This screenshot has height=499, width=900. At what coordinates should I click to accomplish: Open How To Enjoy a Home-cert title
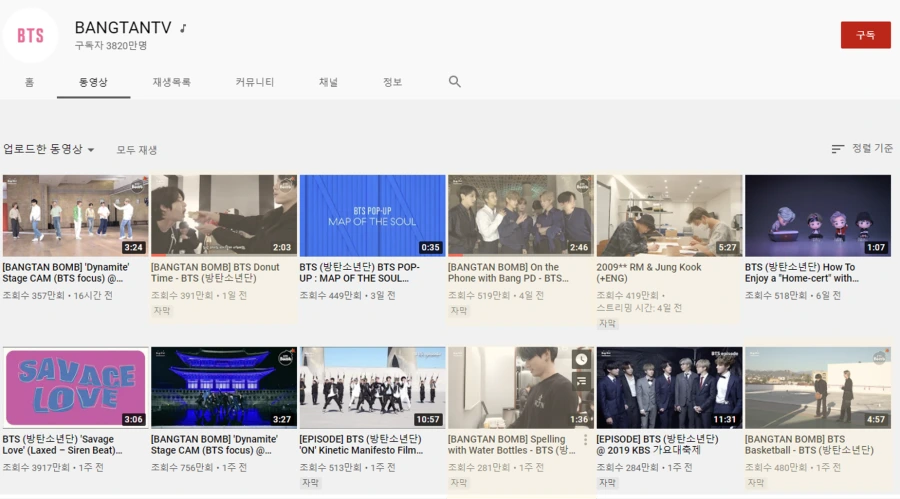coord(802,273)
